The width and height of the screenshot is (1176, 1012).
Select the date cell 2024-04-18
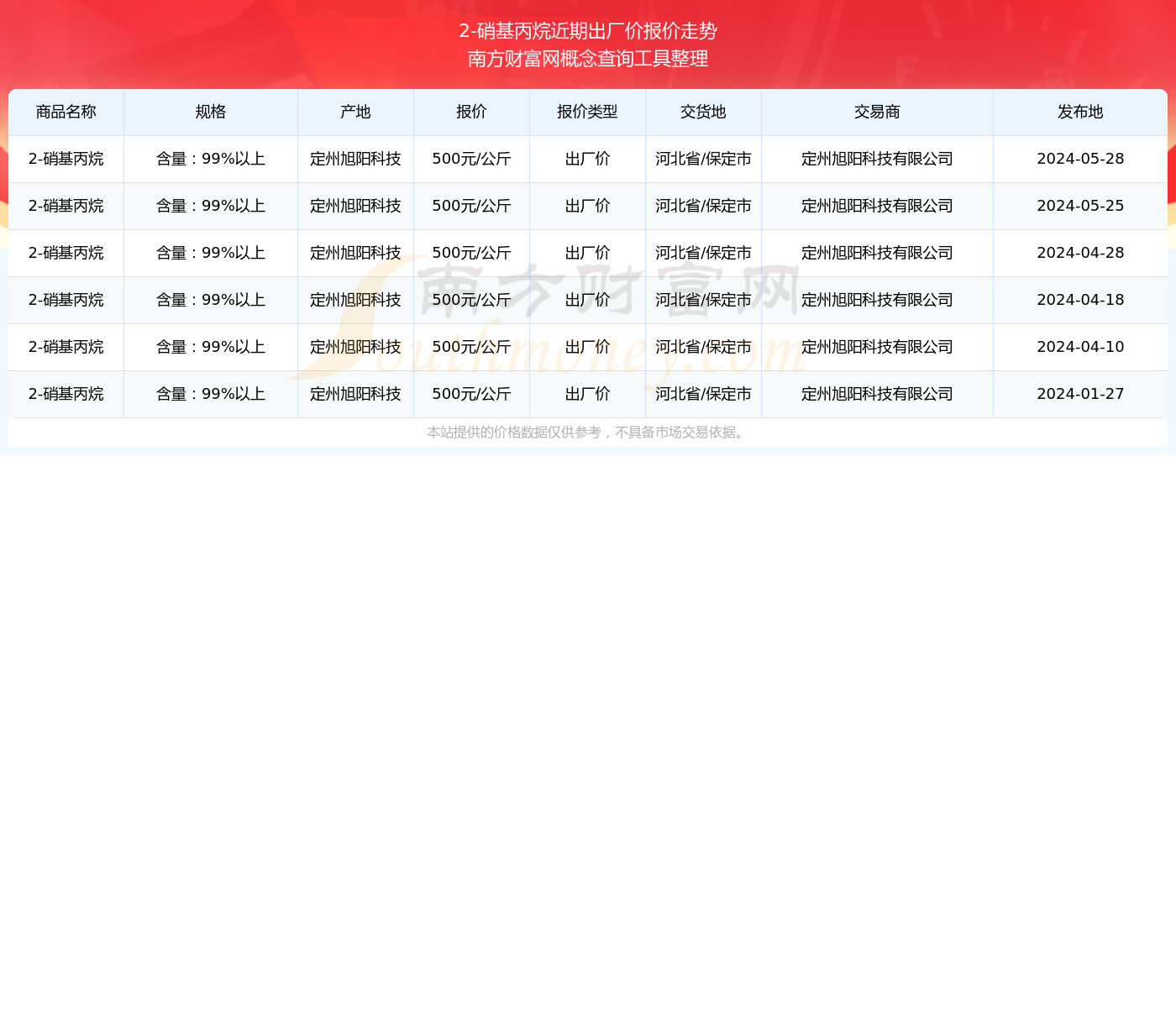(1080, 300)
